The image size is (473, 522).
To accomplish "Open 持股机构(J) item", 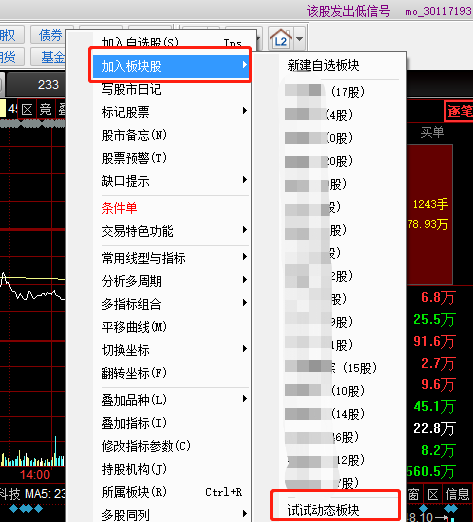I will pos(171,469).
